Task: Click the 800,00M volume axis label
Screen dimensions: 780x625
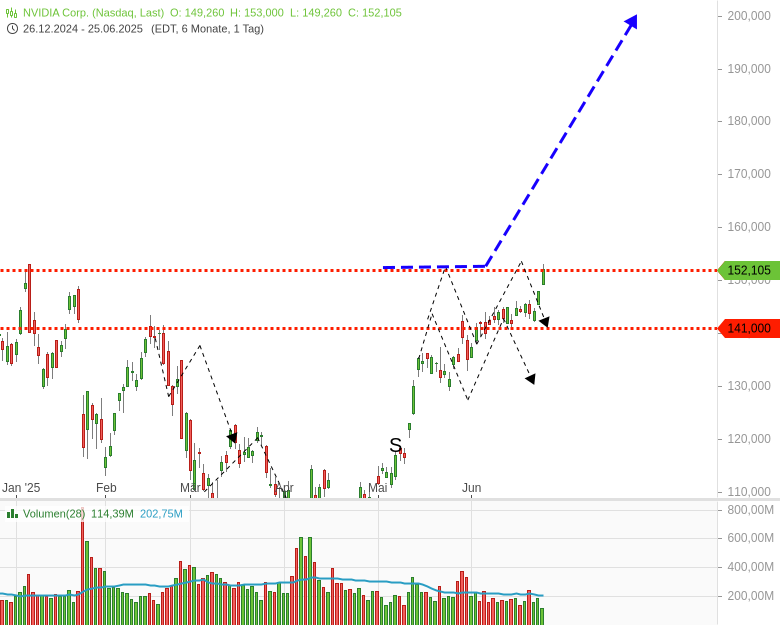Action: [x=750, y=510]
